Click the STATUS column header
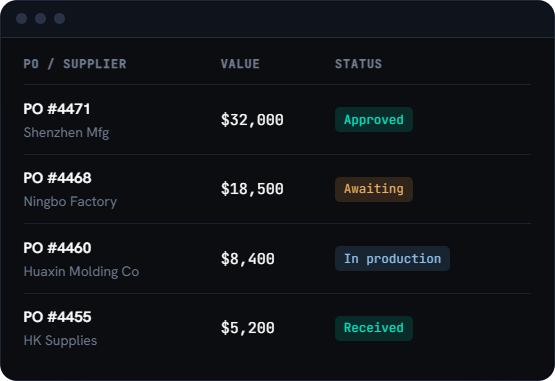The width and height of the screenshot is (555, 381). (x=358, y=64)
